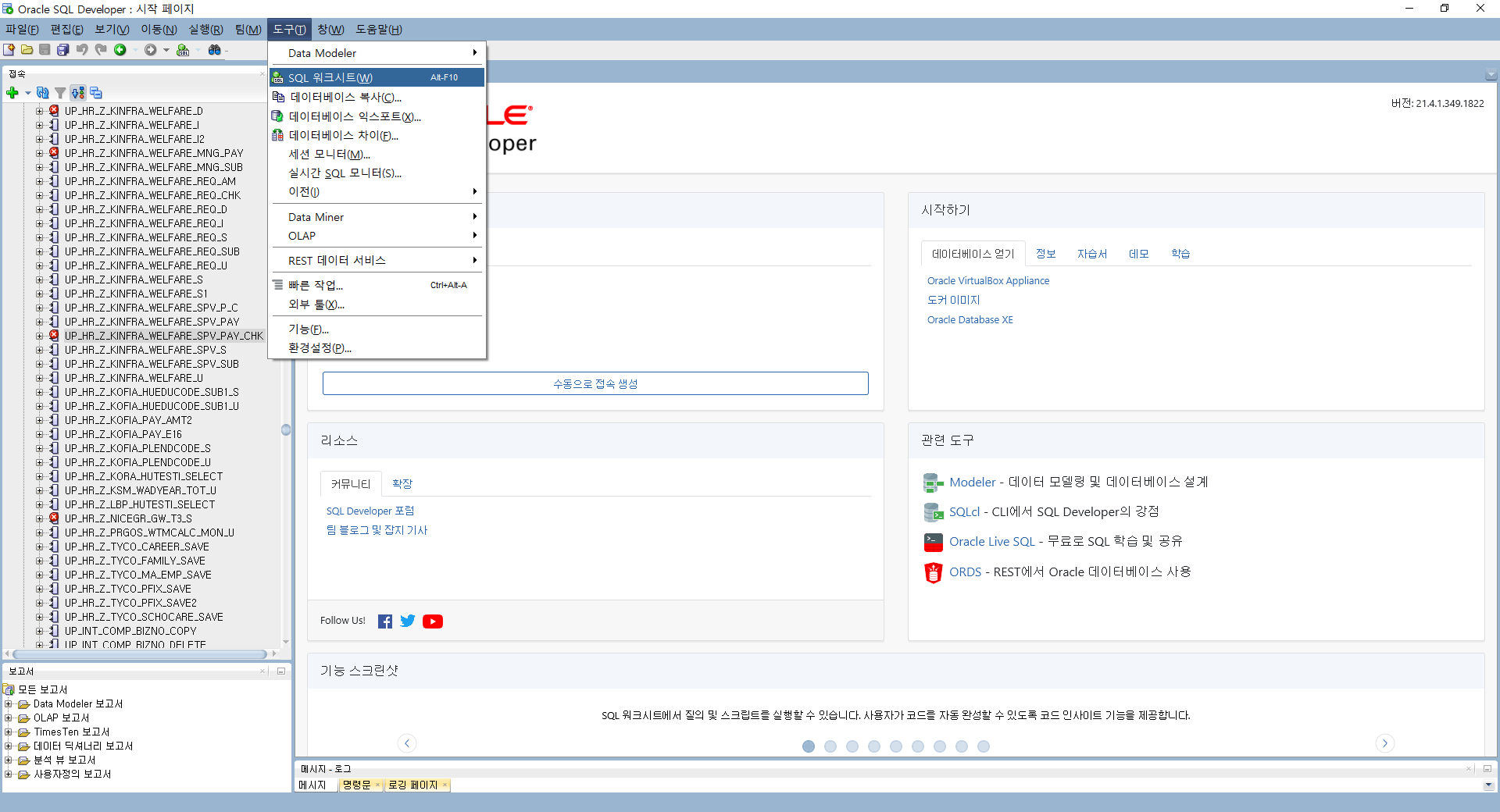Open the Oracle Database XE link
The width and height of the screenshot is (1500, 812).
point(970,320)
